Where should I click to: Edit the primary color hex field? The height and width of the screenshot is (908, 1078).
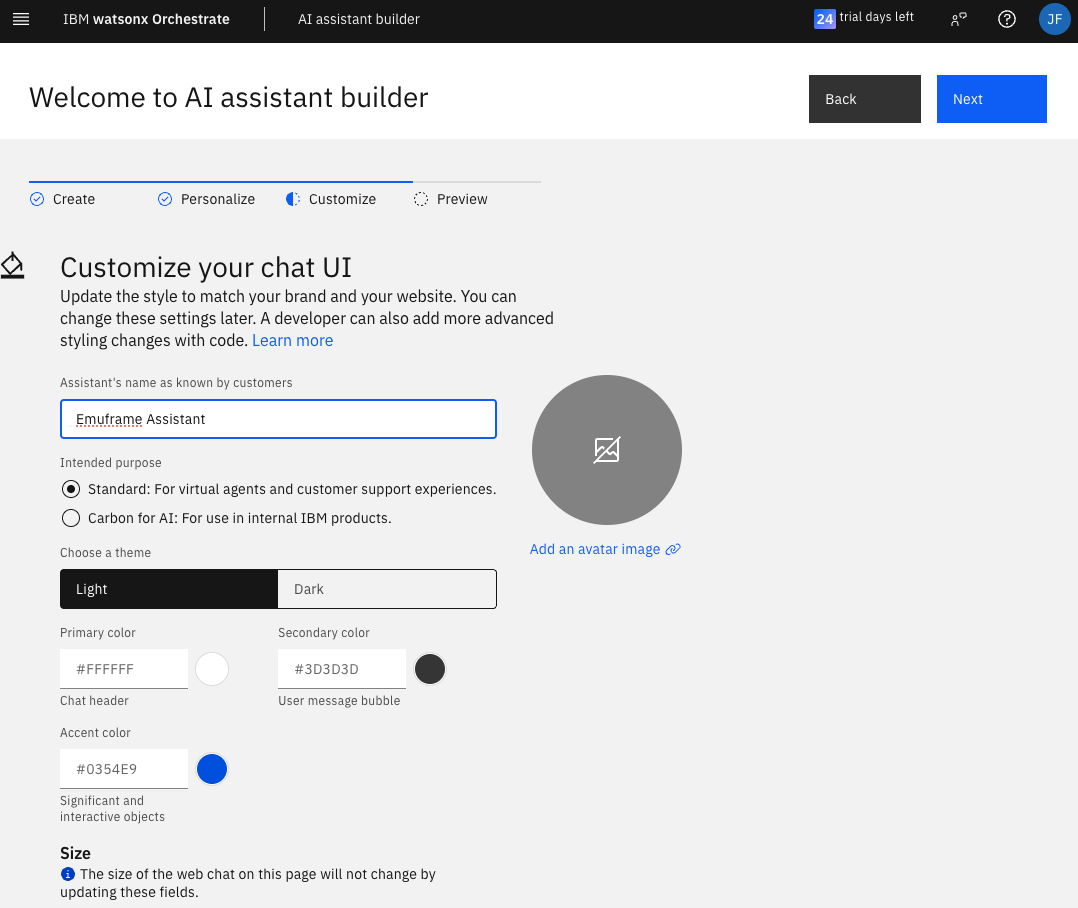(x=124, y=669)
